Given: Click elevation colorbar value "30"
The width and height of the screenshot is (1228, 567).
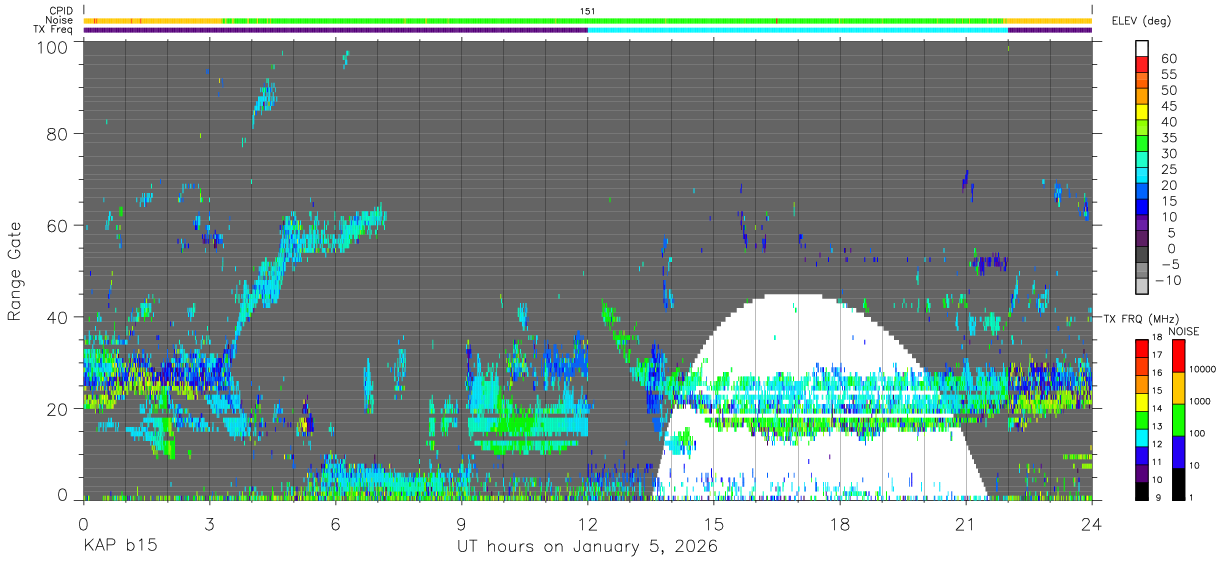Looking at the screenshot, I should (x=1168, y=154).
